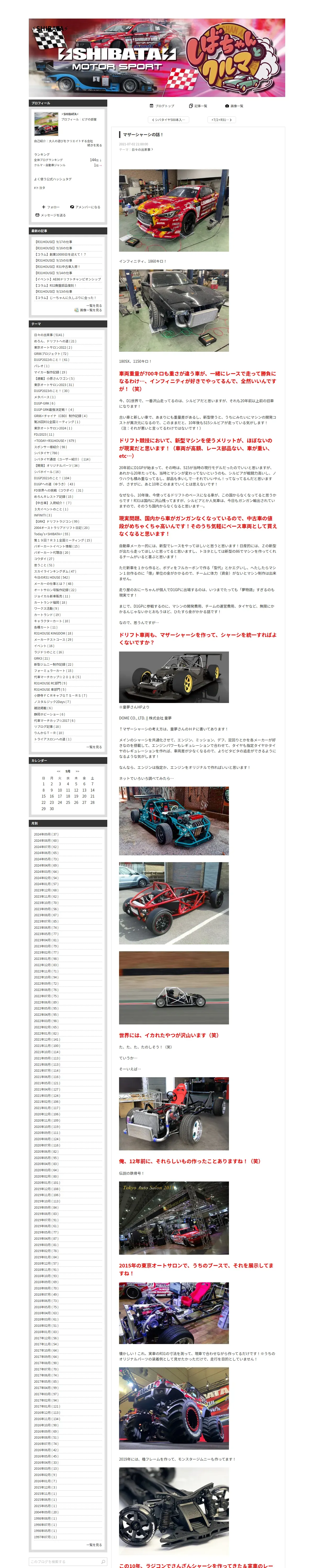This screenshot has width=314, height=1568.
Task: Go to next month in calendar
Action: (x=77, y=771)
